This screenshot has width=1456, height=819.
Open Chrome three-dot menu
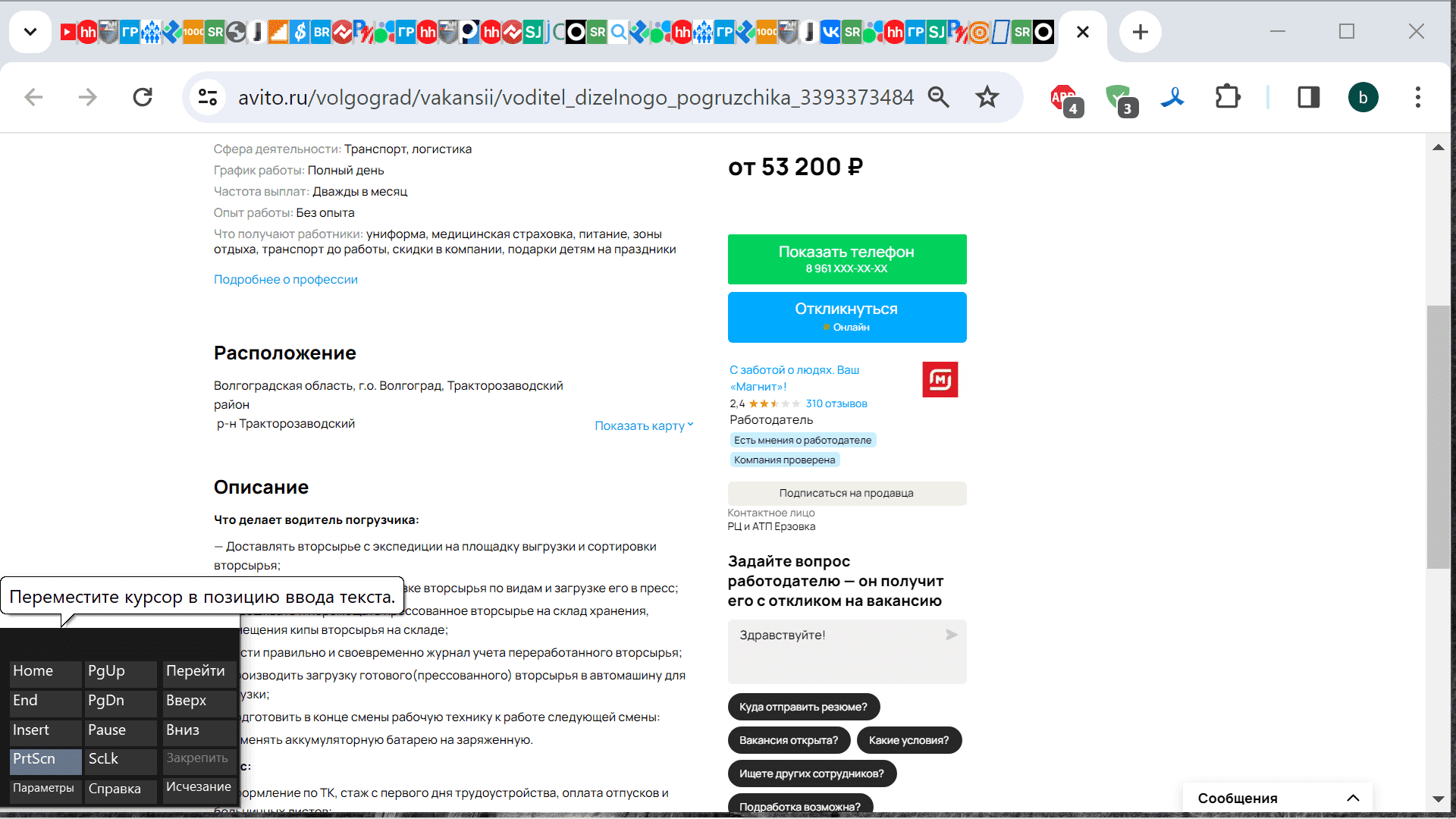tap(1417, 97)
